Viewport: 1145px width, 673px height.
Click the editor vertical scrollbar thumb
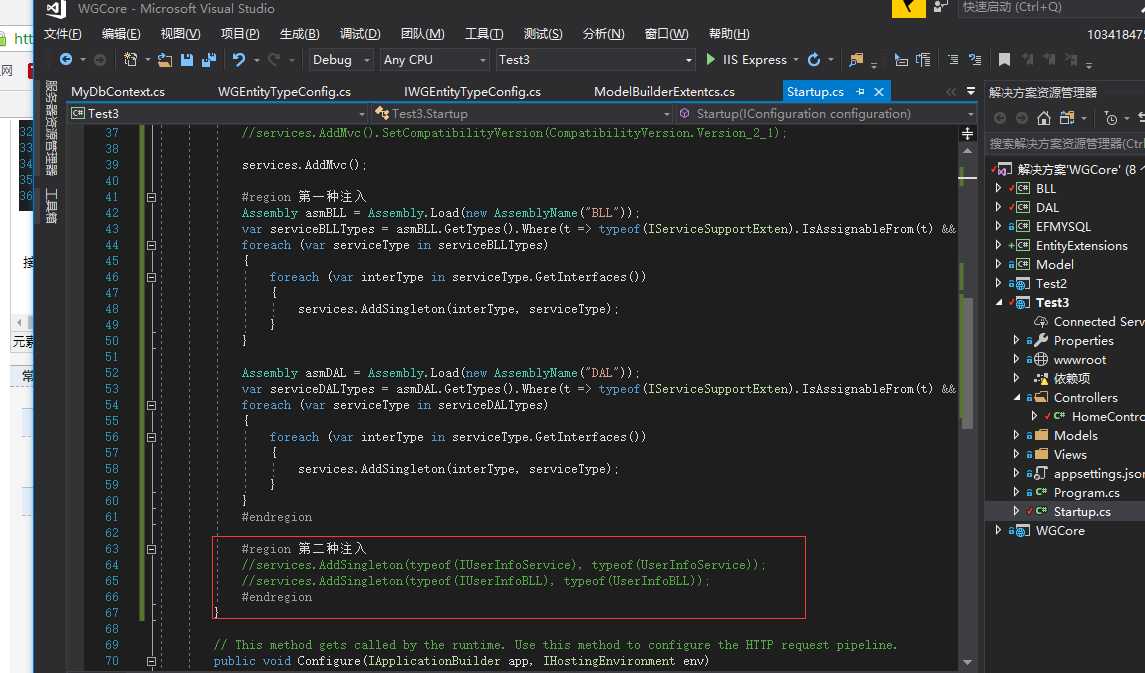point(968,363)
